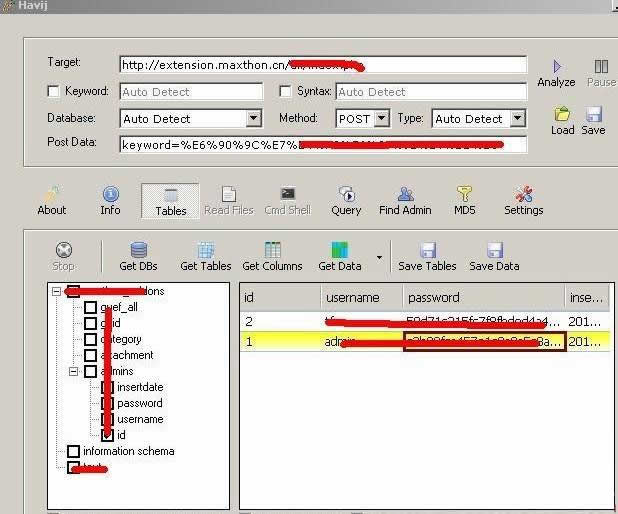The image size is (618, 514).
Task: Open the Settings panel icon
Action: (523, 194)
